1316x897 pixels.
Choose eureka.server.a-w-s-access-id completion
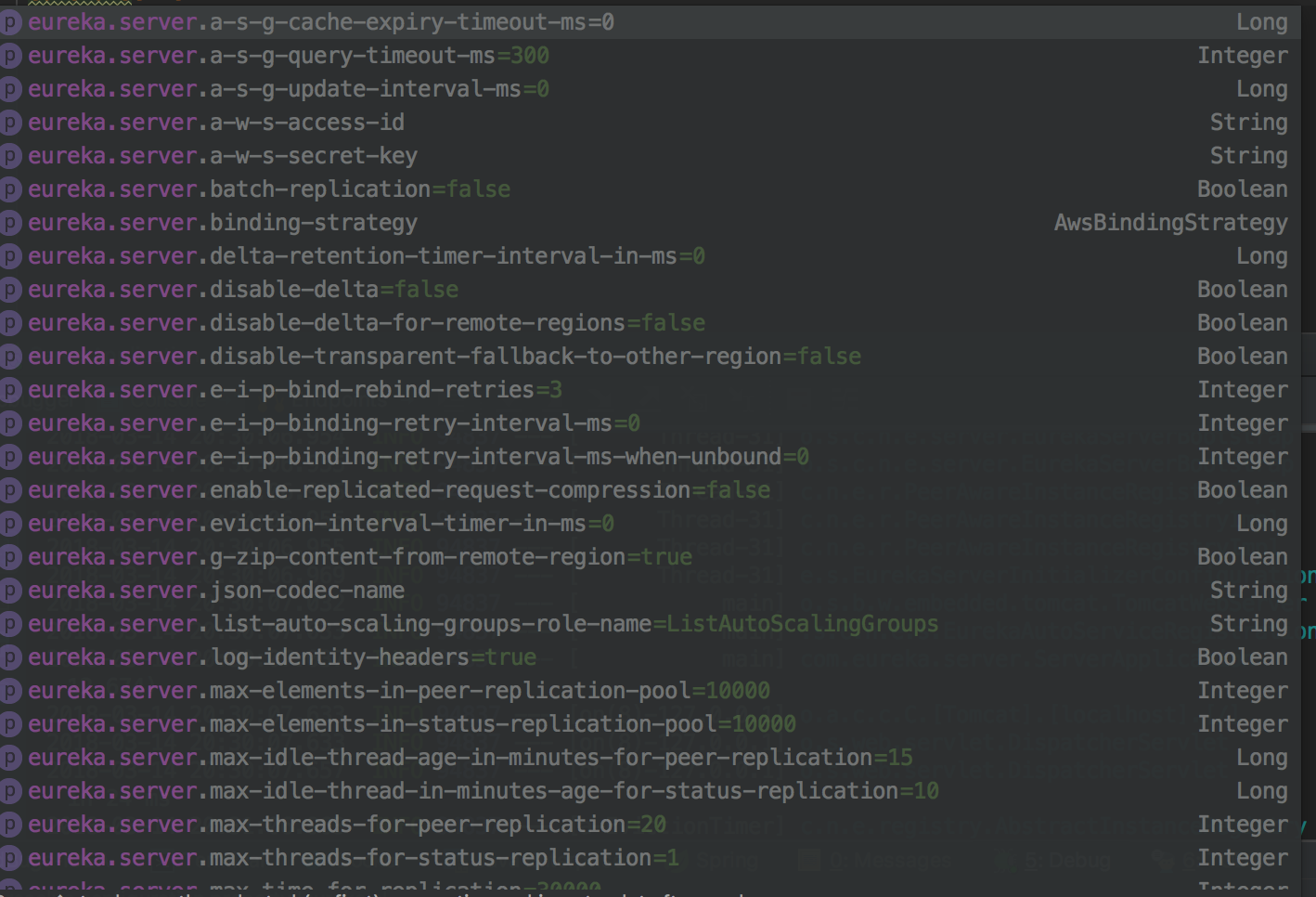215,123
